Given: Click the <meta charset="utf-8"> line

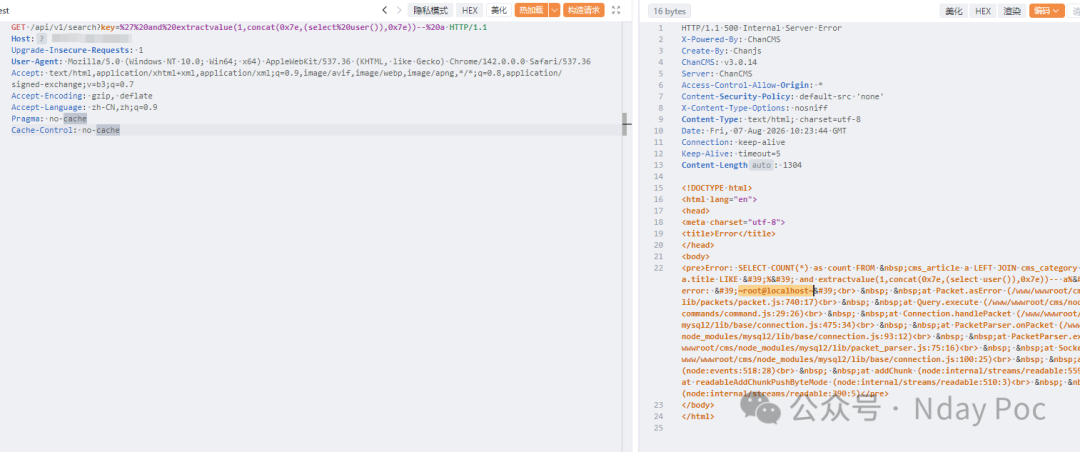Looking at the screenshot, I should tap(733, 222).
